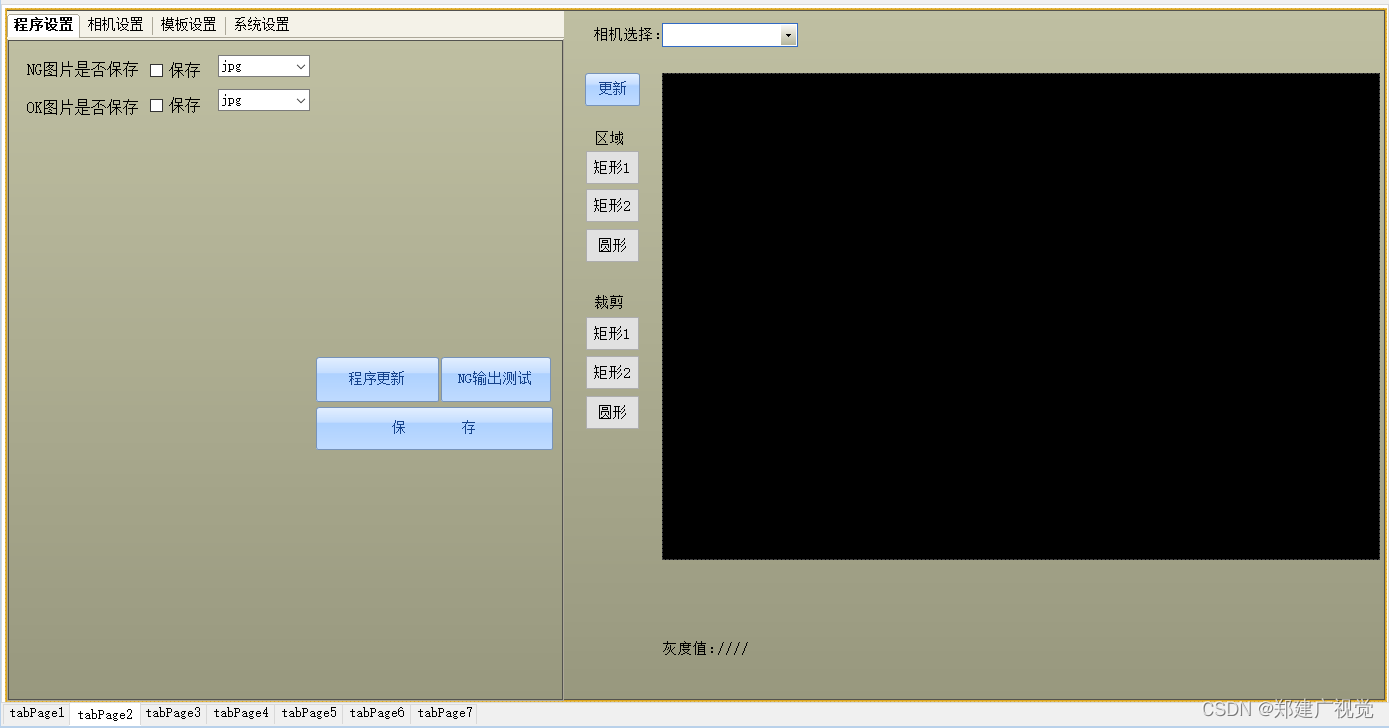Open the 系统设置 tab
The height and width of the screenshot is (728, 1389).
pos(261,25)
